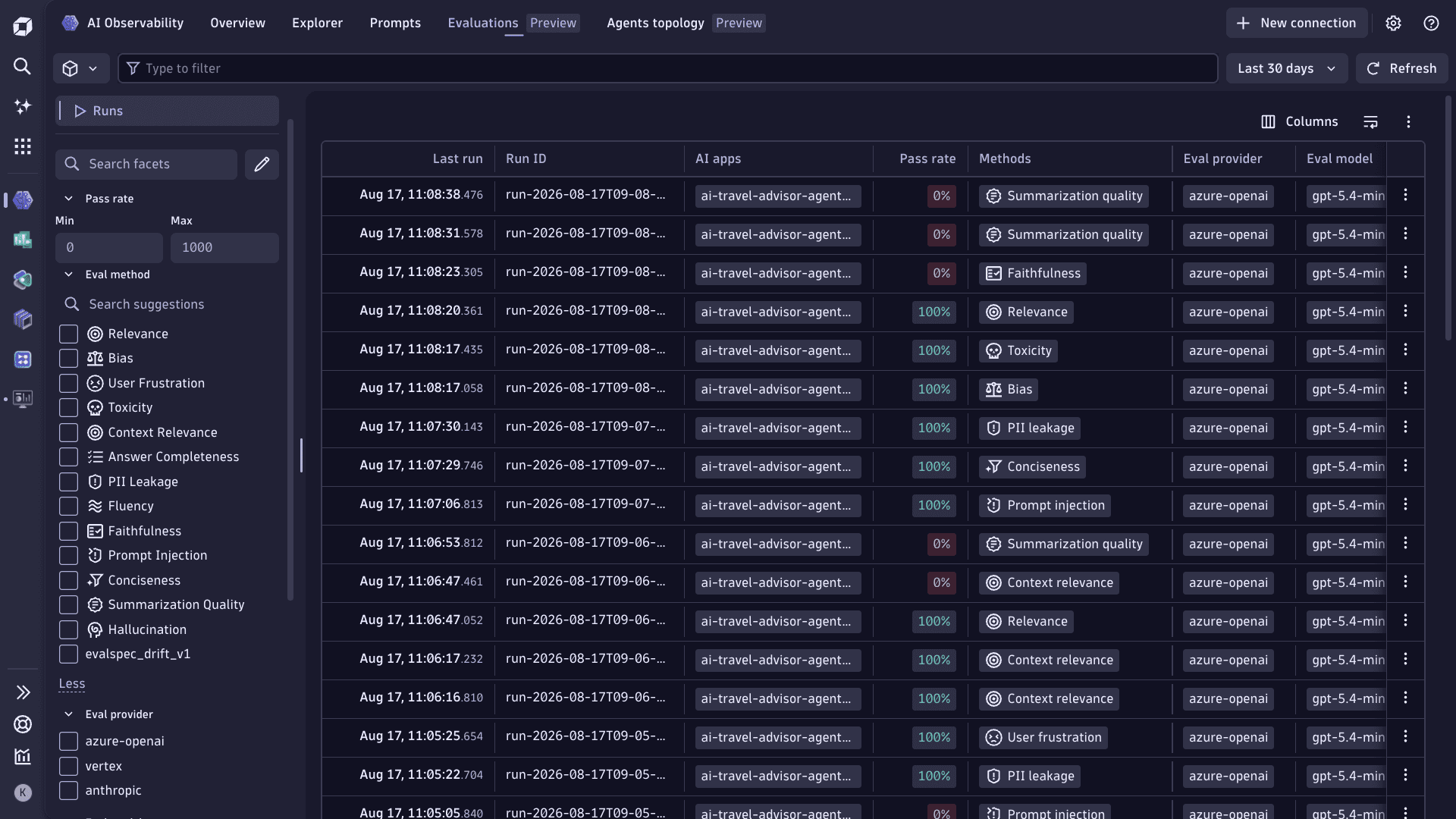Click the edit facets pencil icon
The image size is (1456, 819).
tap(262, 164)
